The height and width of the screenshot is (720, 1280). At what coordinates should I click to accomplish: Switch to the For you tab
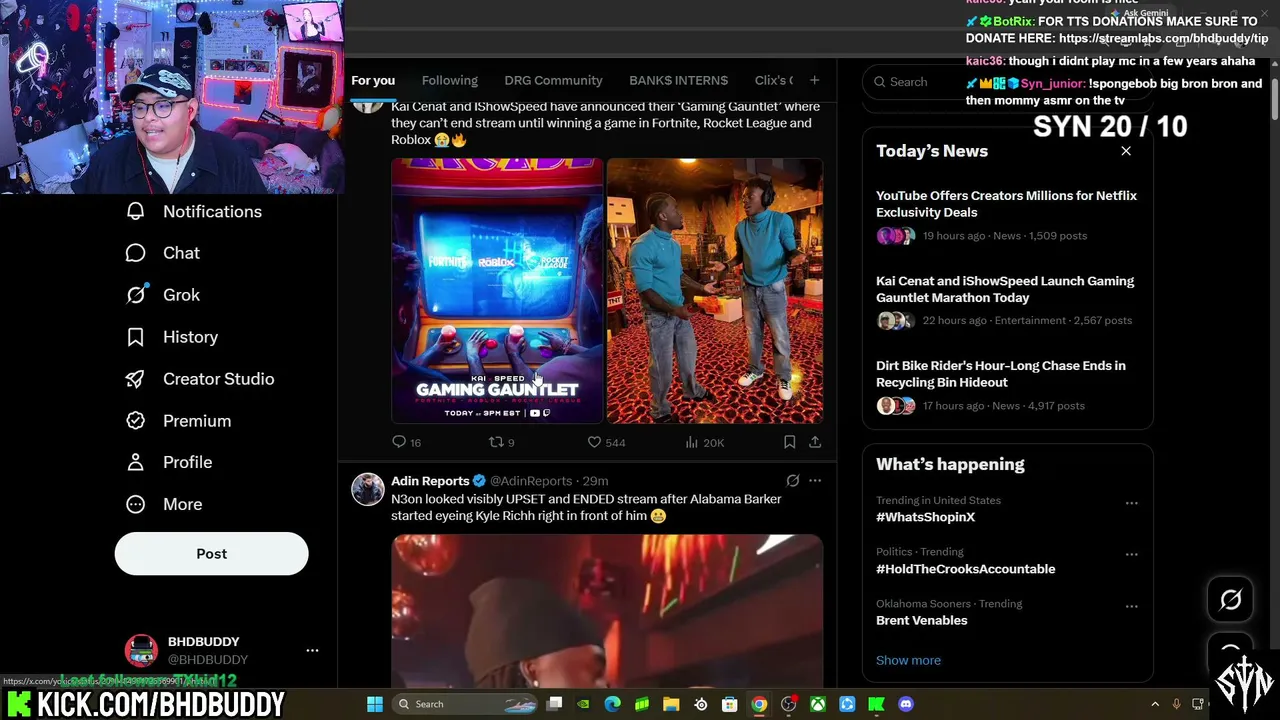(373, 80)
